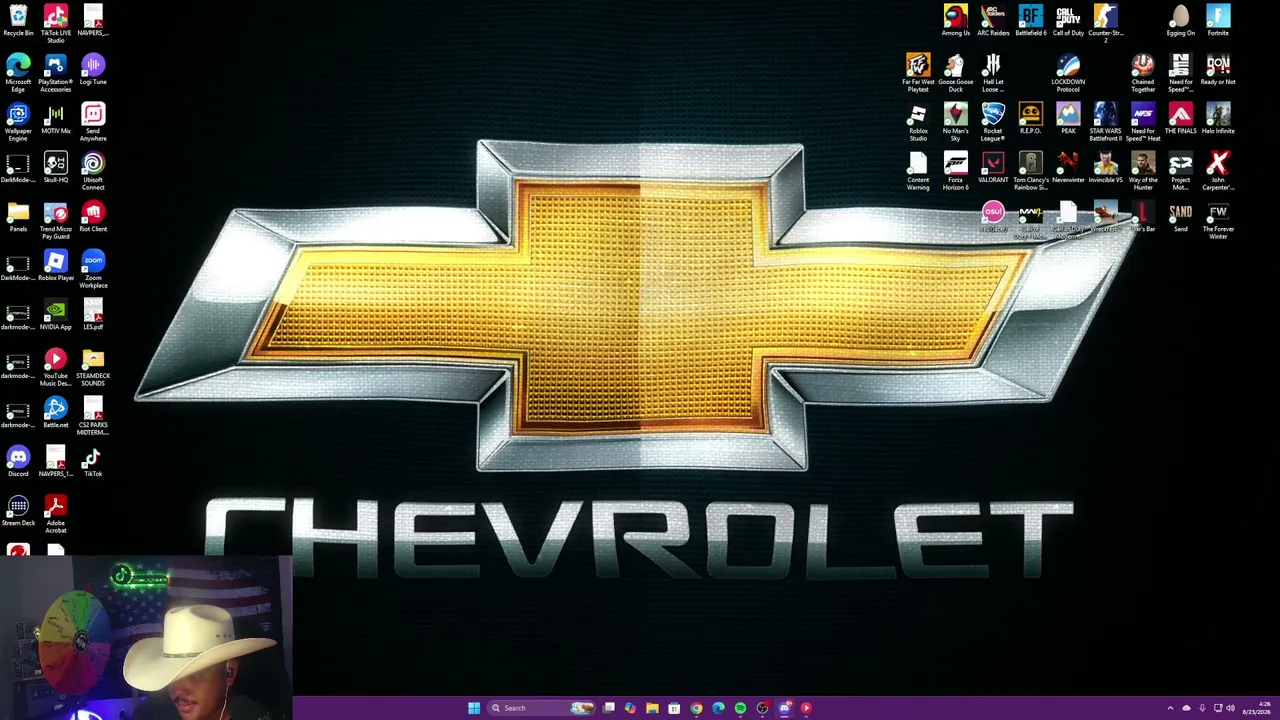The height and width of the screenshot is (720, 1280).
Task: Launch Trend Micro Pay Guard
Action: [x=56, y=220]
